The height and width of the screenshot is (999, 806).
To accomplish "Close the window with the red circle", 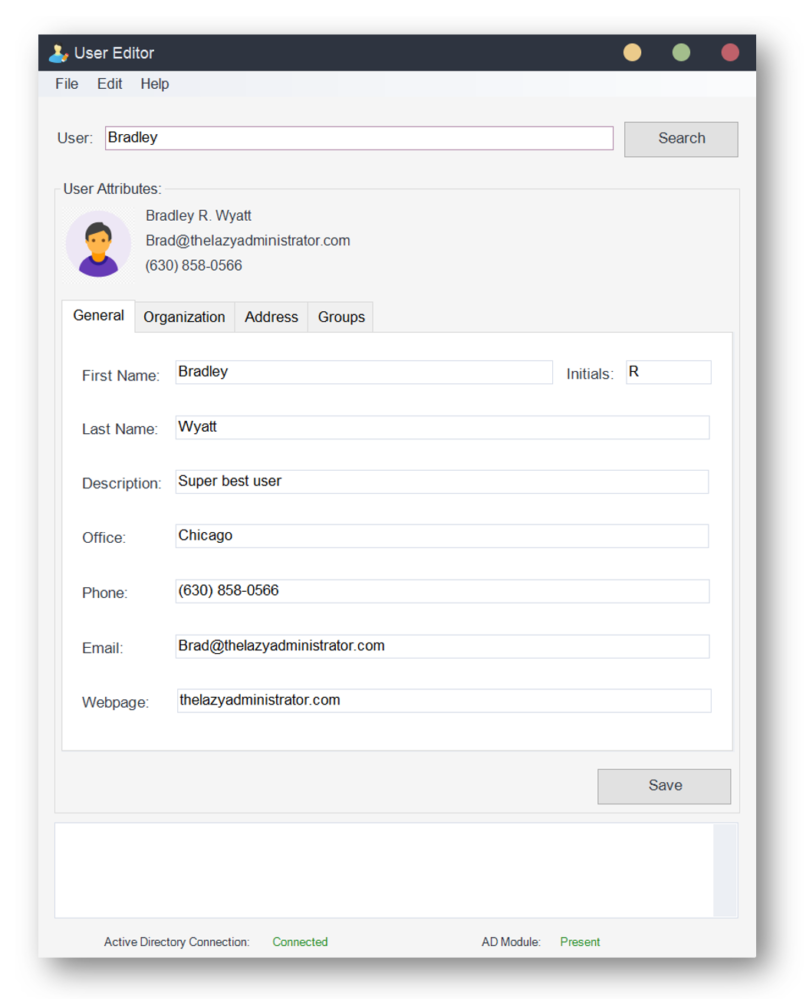I will tap(730, 52).
